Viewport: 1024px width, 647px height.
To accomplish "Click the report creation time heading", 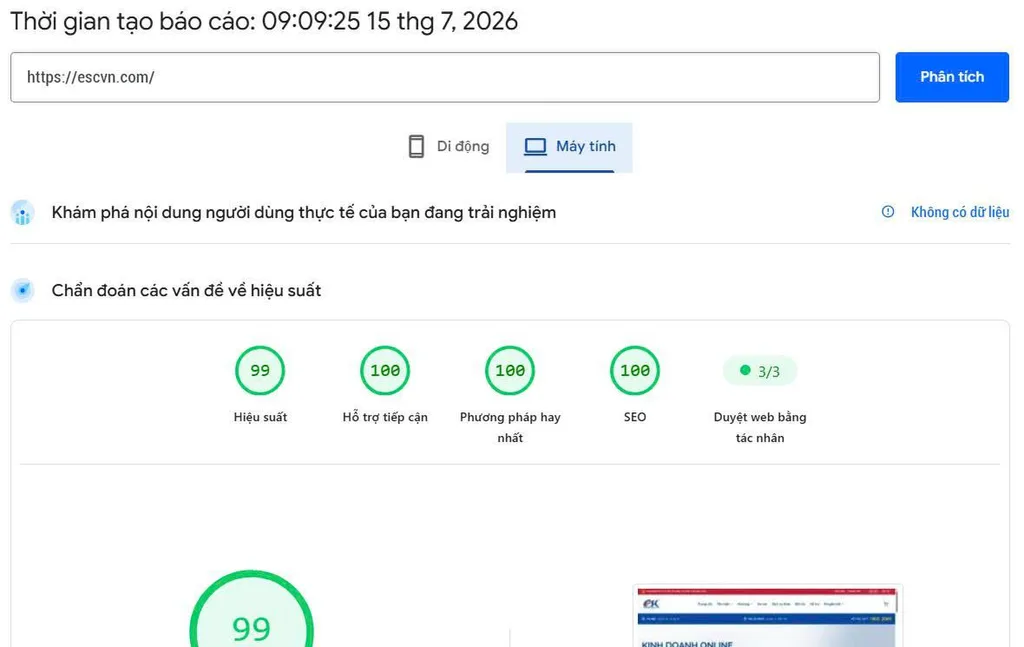I will 264,22.
